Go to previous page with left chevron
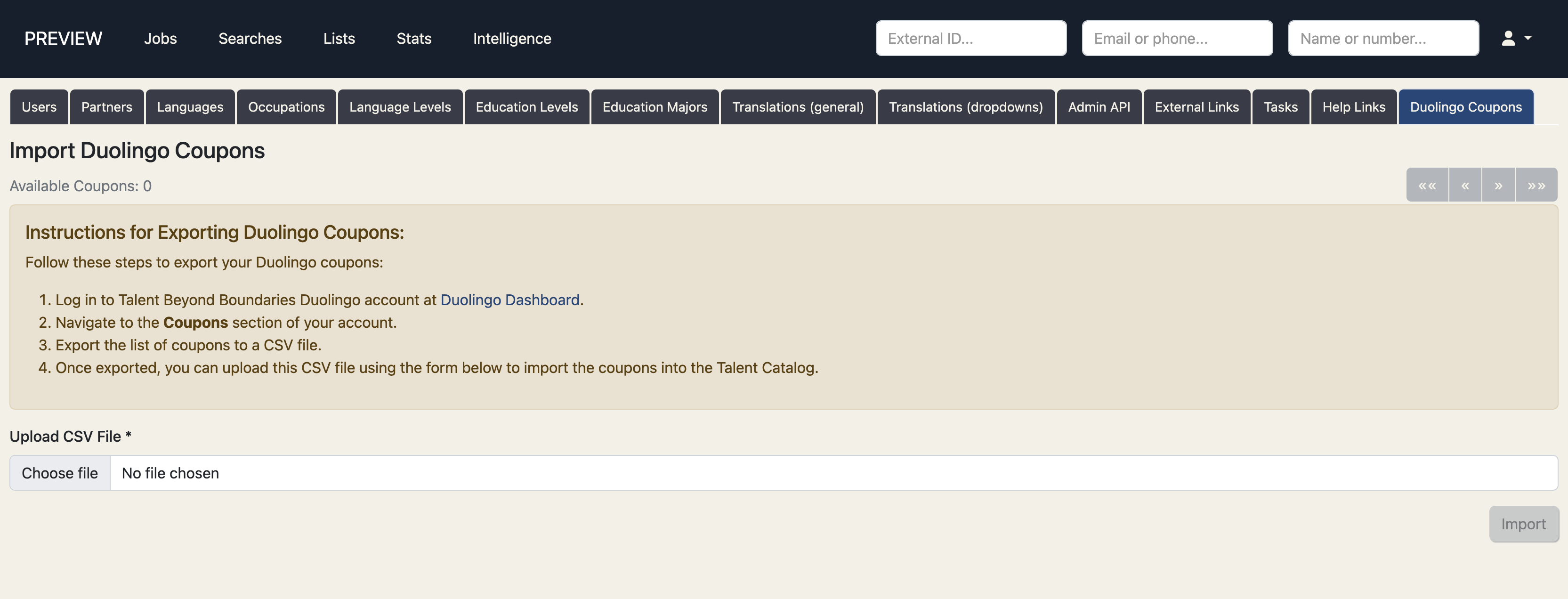The height and width of the screenshot is (599, 1568). (x=1466, y=185)
